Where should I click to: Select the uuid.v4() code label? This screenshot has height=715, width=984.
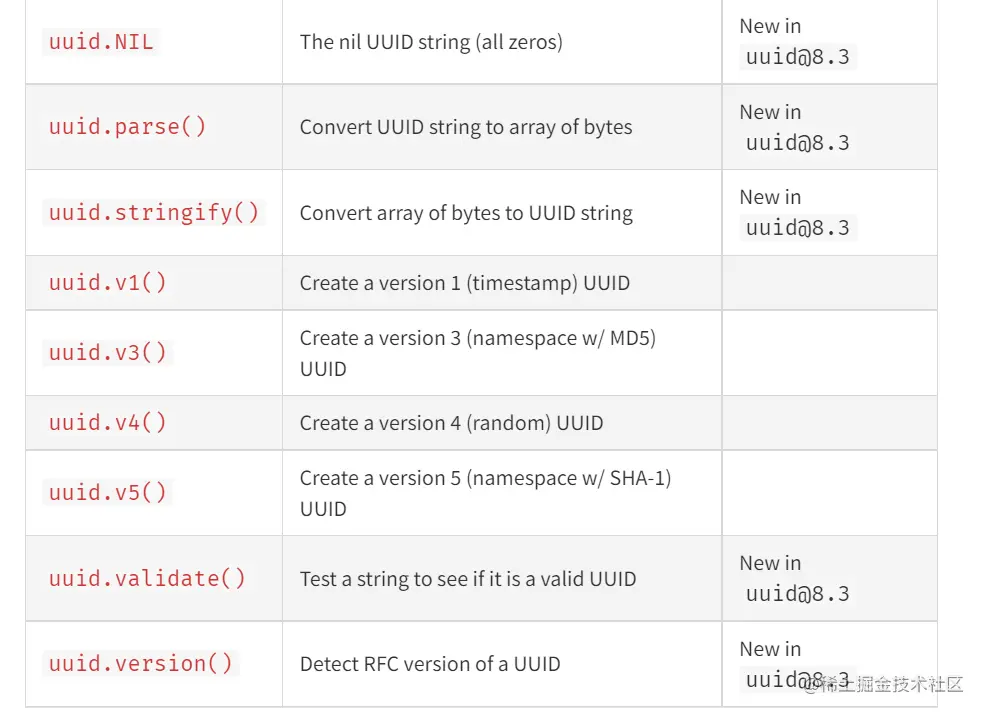pos(107,423)
